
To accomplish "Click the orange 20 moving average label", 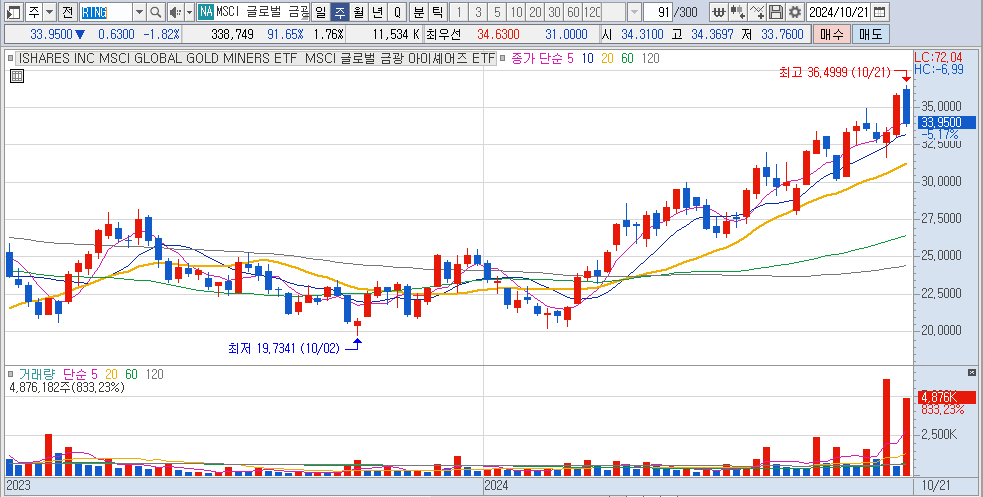I will pos(607,58).
